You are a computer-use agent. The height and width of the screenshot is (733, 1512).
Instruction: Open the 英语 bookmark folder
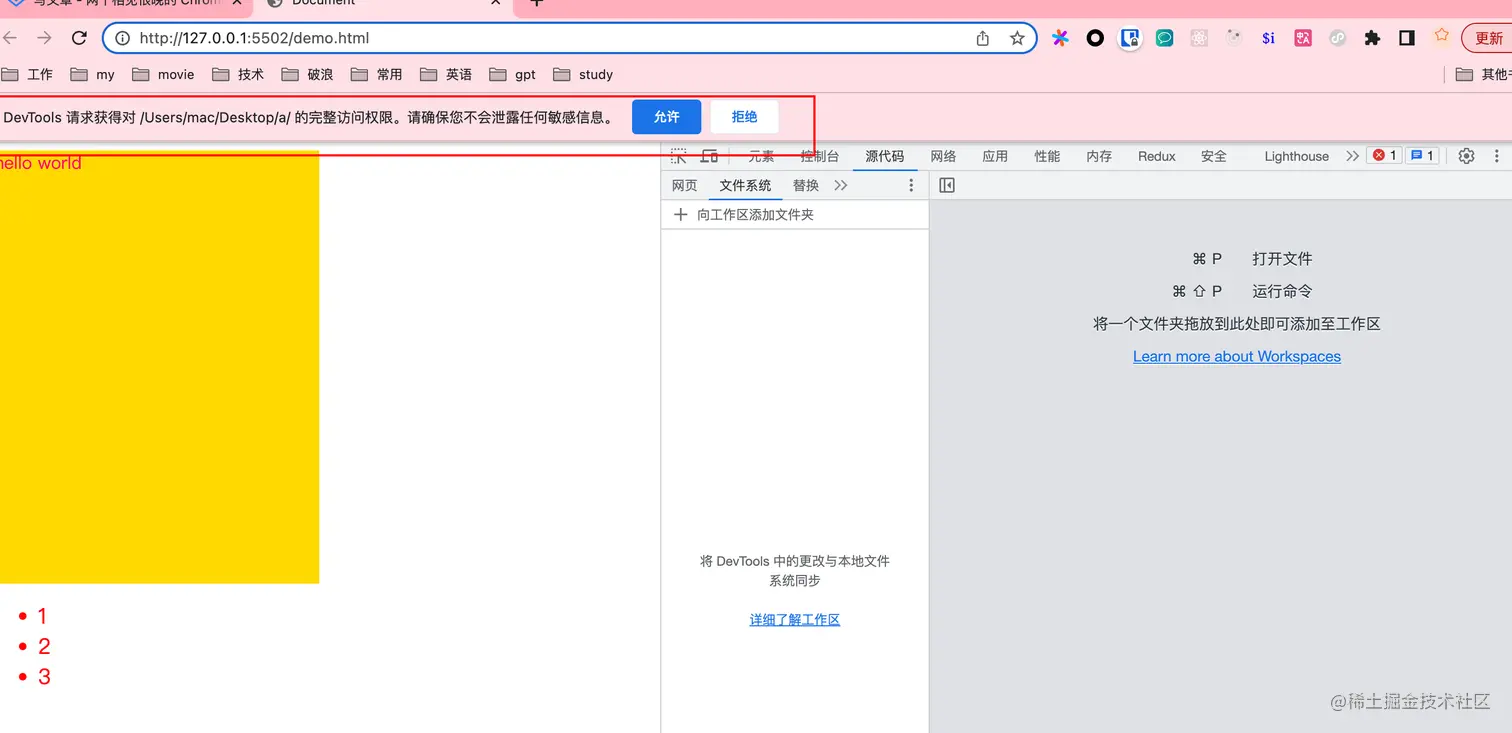click(446, 74)
